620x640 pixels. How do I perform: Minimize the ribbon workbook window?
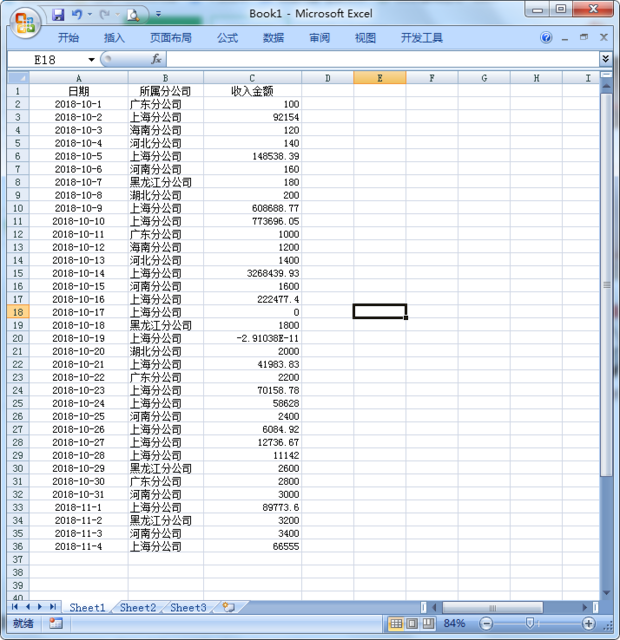click(565, 39)
